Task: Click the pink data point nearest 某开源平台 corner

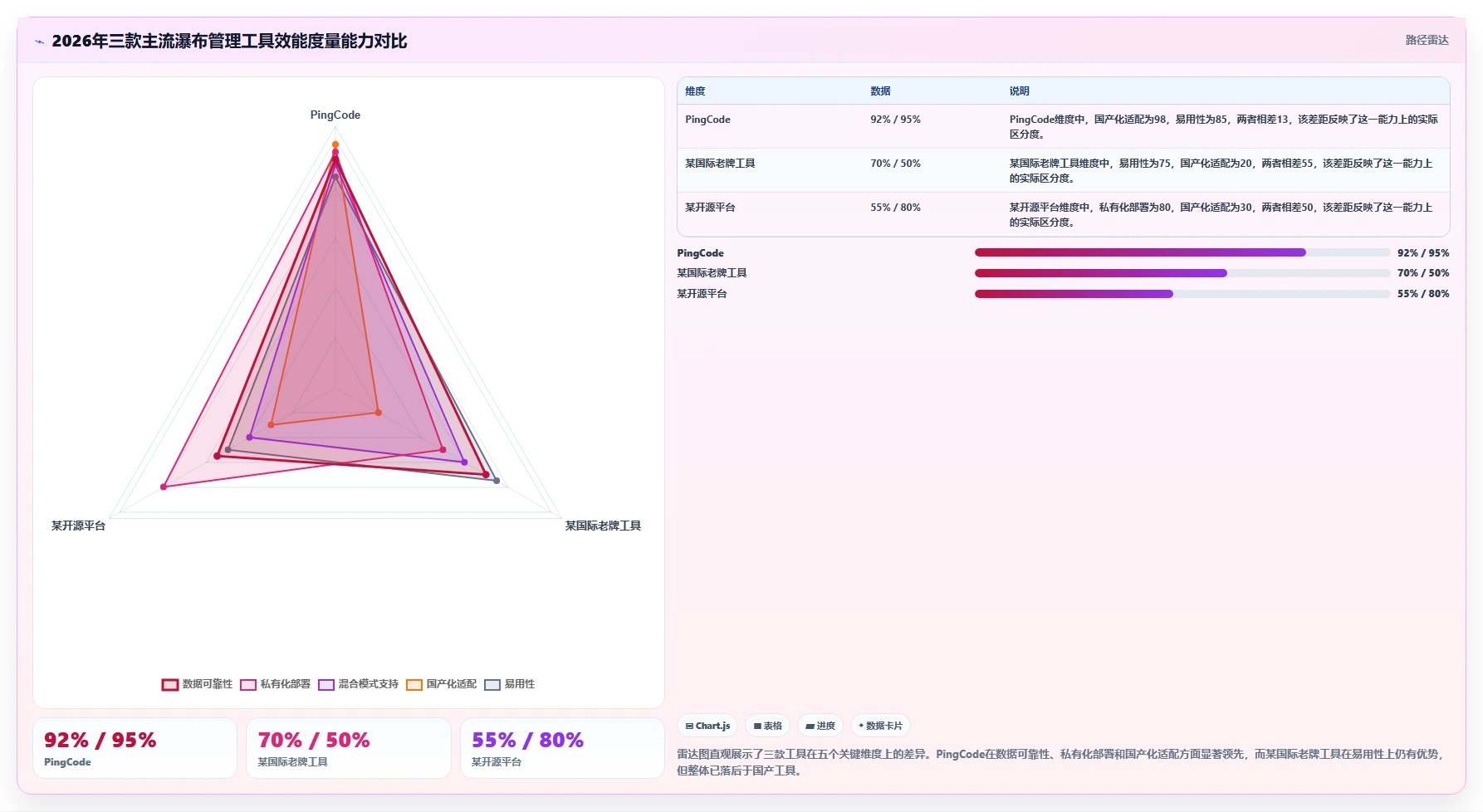Action: 164,487
